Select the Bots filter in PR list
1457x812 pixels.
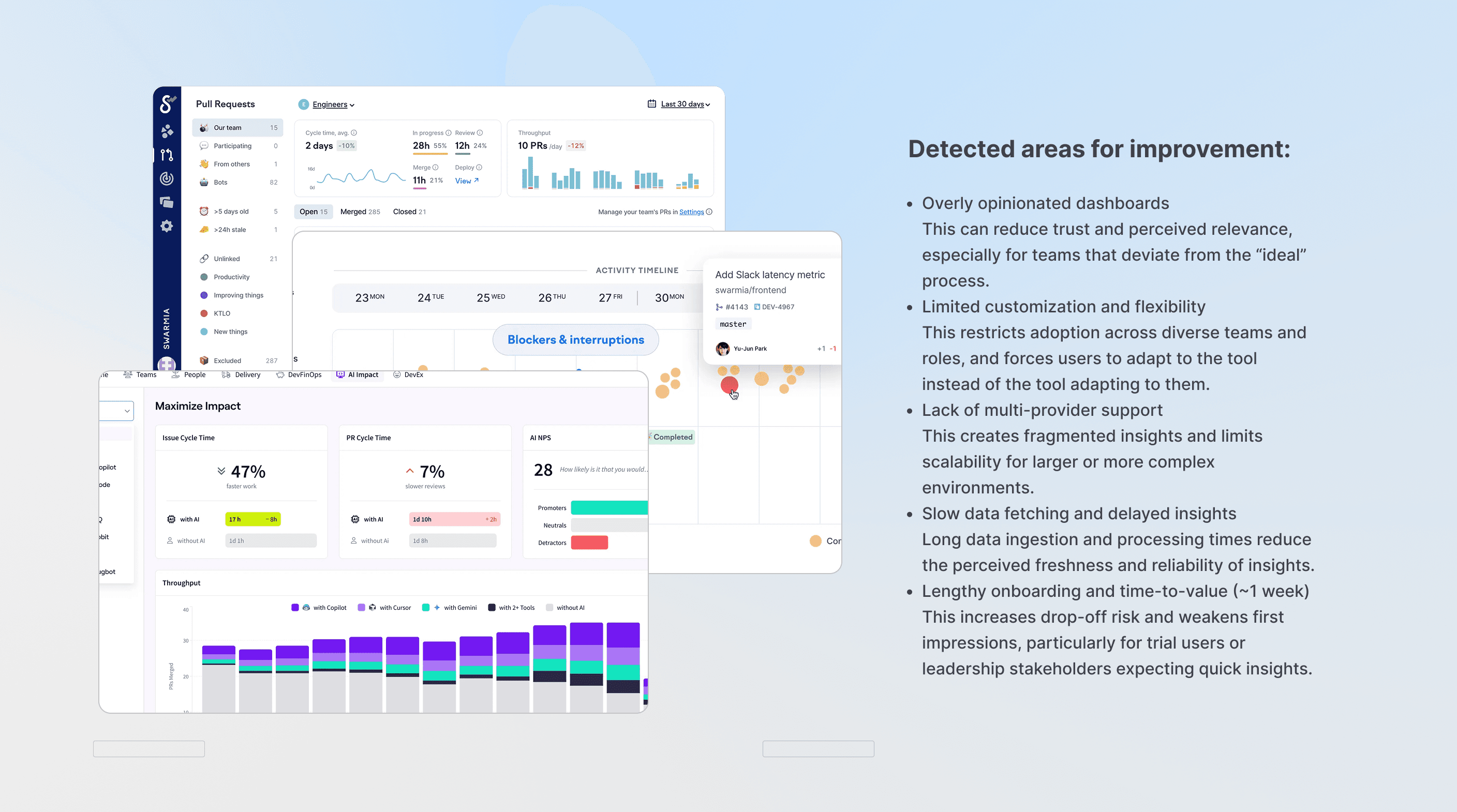click(x=220, y=183)
